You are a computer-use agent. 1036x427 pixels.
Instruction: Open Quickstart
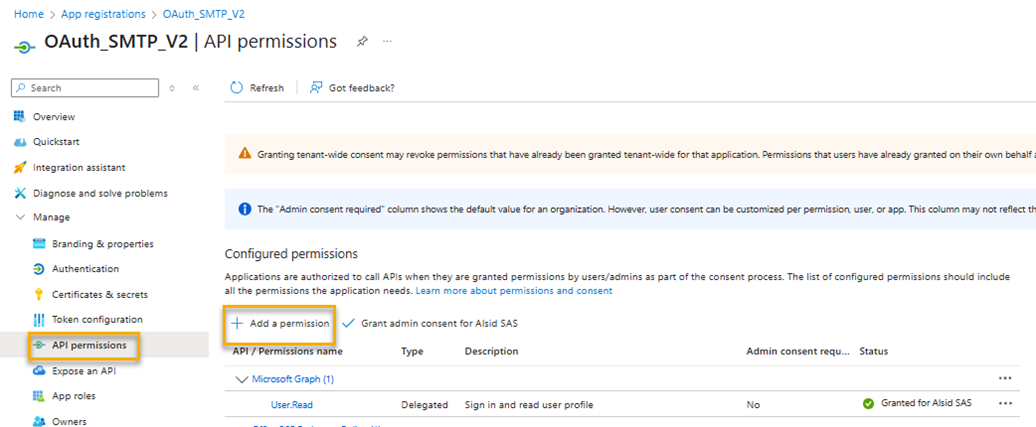[56, 142]
